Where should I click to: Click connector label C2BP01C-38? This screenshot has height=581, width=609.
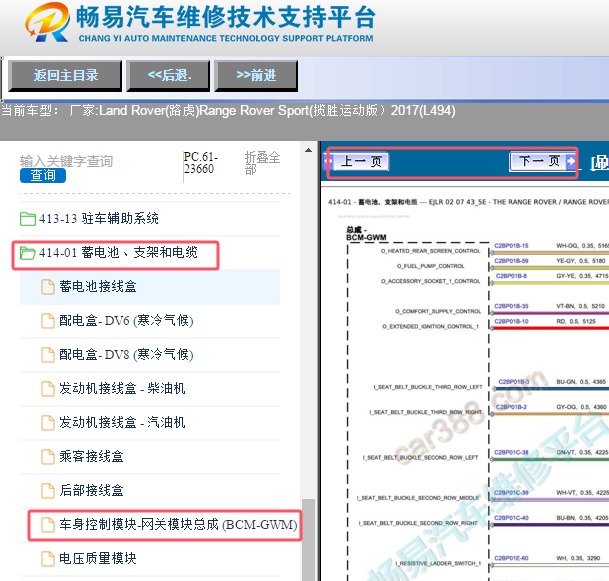tap(511, 452)
